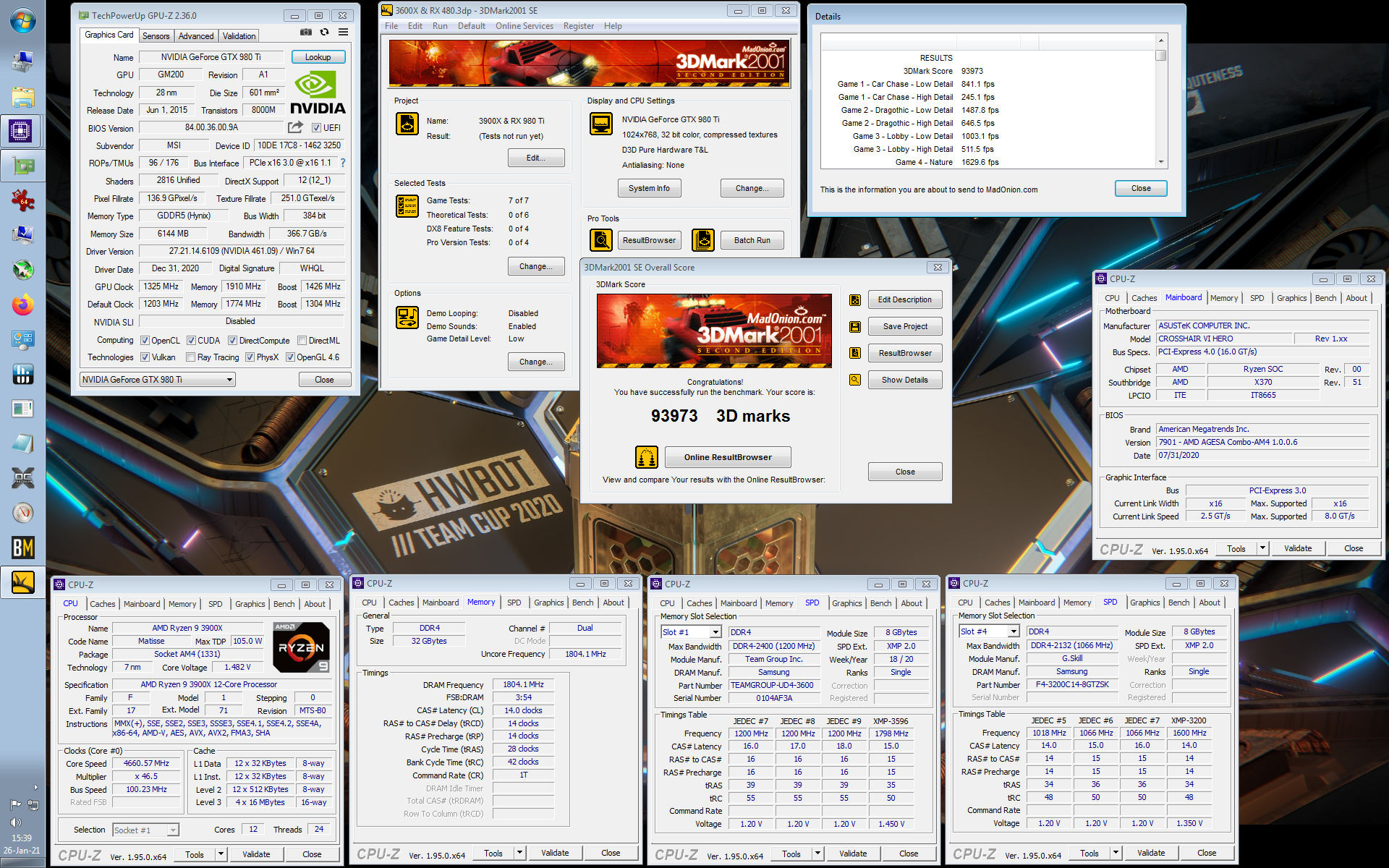Toggle the DirectCompute checkbox
The width and height of the screenshot is (1389, 868).
click(232, 341)
